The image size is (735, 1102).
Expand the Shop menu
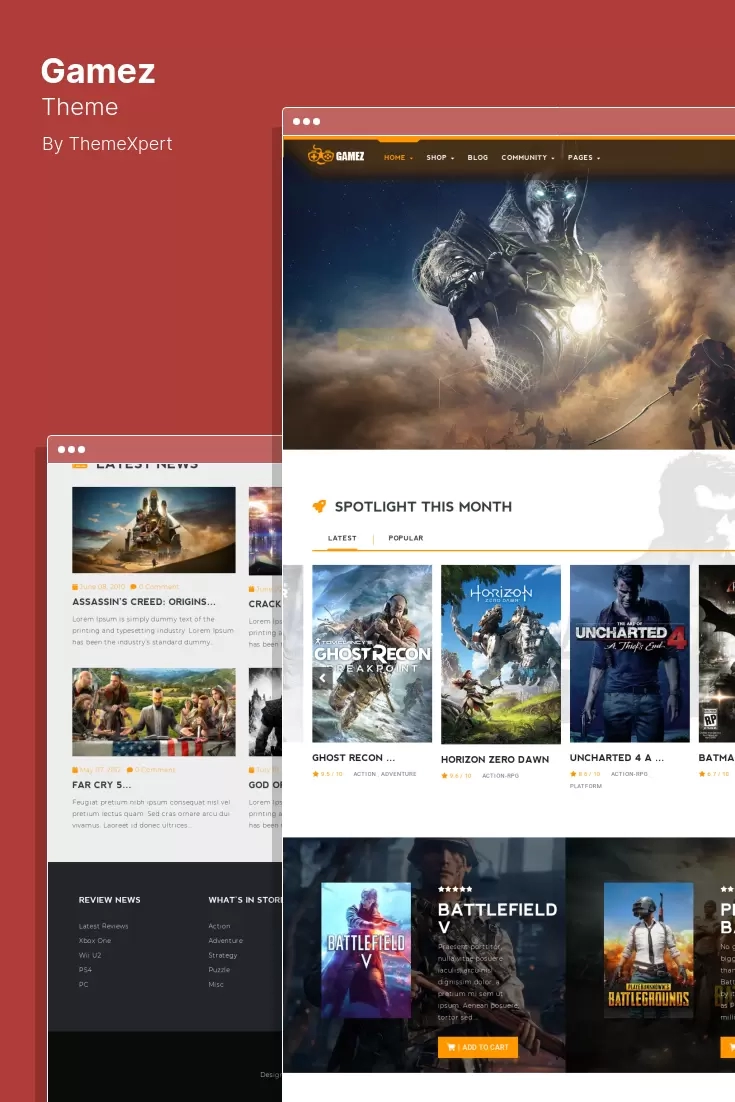440,157
